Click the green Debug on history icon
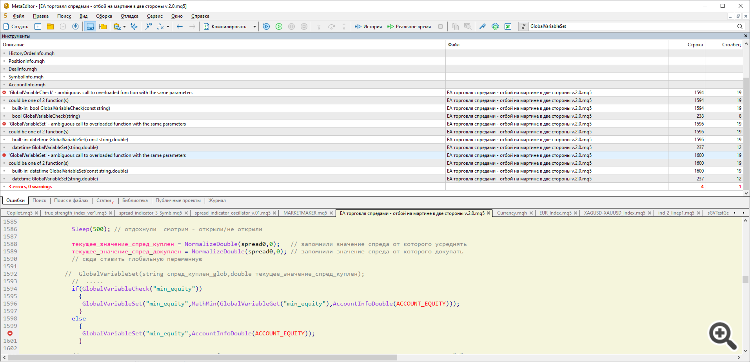This screenshot has width=750, height=362. tap(279, 26)
